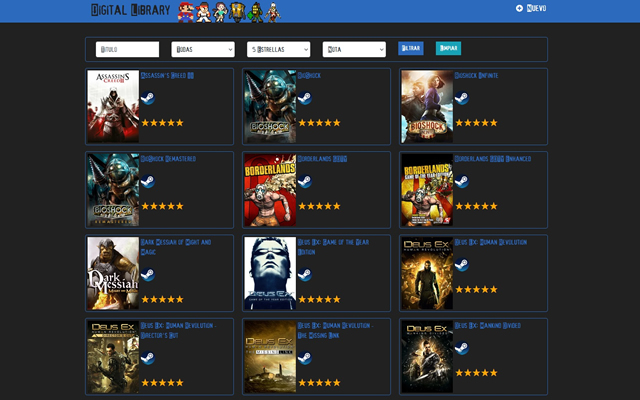The image size is (640, 400).
Task: Open the Nota sort dropdown
Action: coord(354,49)
